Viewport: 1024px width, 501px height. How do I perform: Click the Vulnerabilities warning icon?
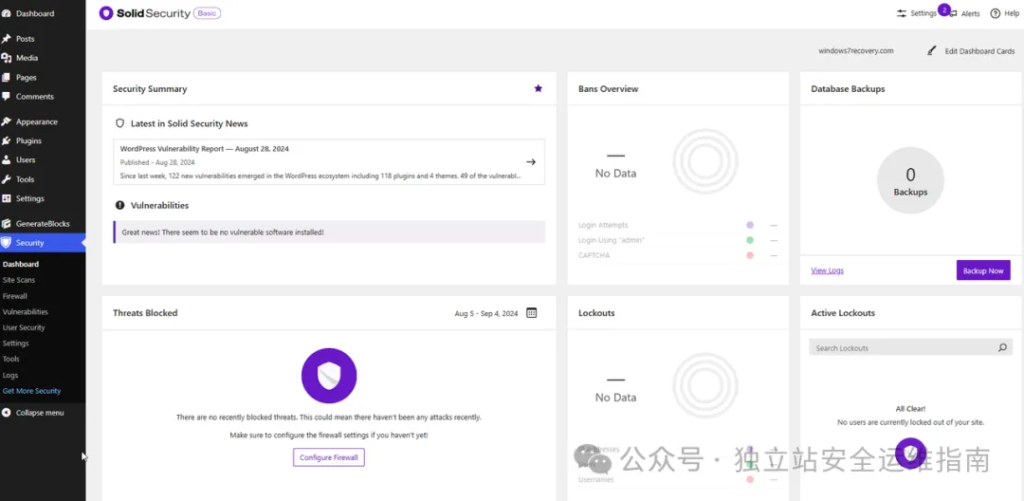coord(120,205)
